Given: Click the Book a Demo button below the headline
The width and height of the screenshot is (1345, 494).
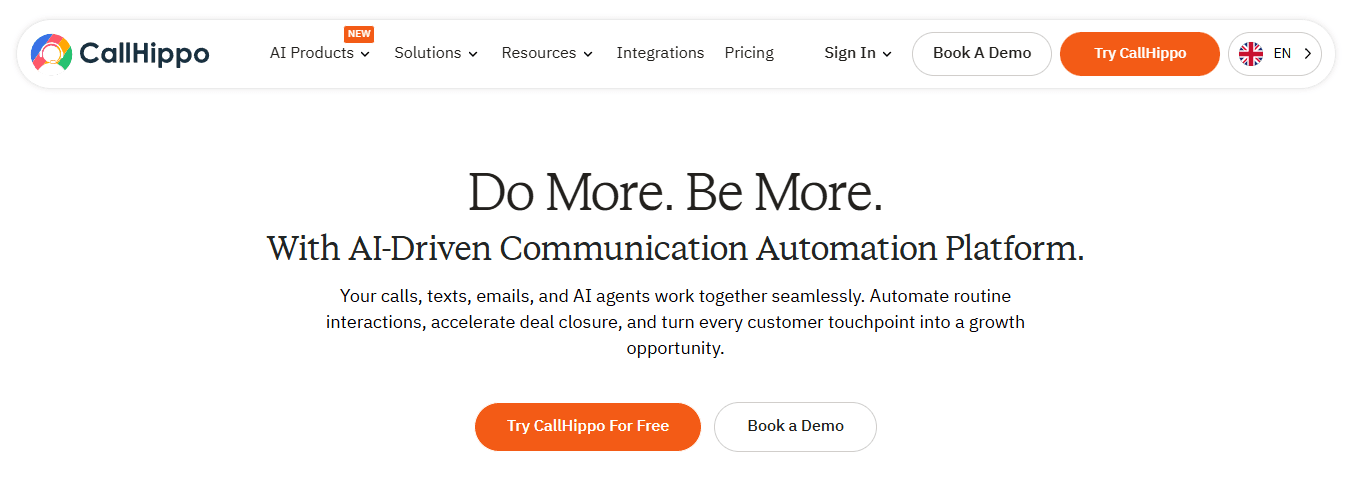Looking at the screenshot, I should click(x=796, y=426).
